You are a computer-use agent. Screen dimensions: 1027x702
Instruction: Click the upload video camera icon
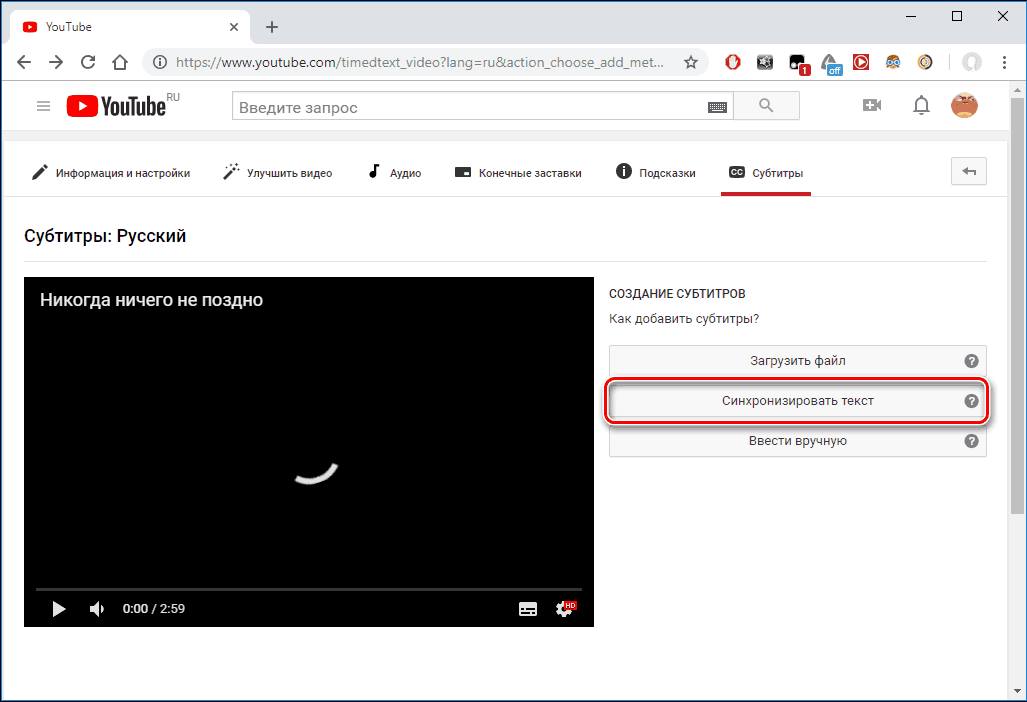click(872, 106)
